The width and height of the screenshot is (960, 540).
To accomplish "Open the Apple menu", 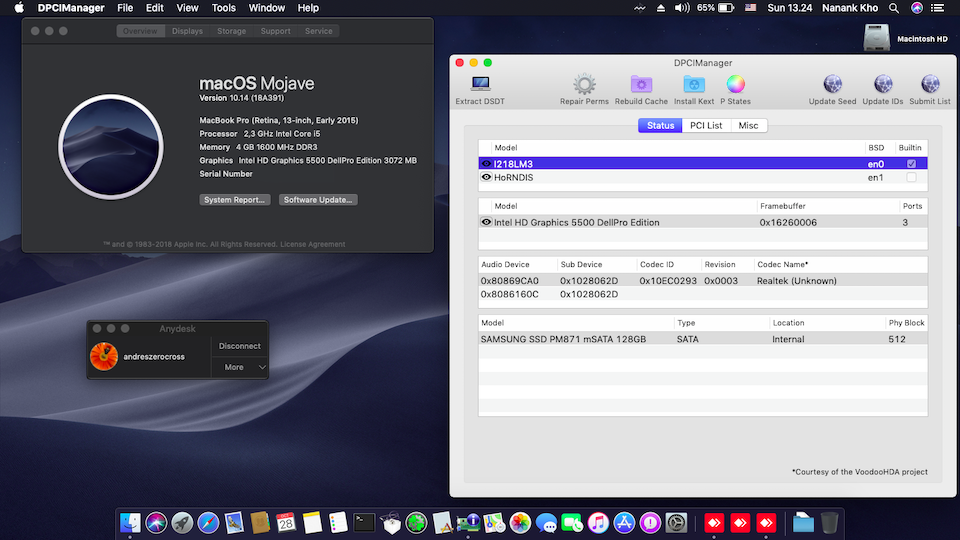I will [19, 8].
